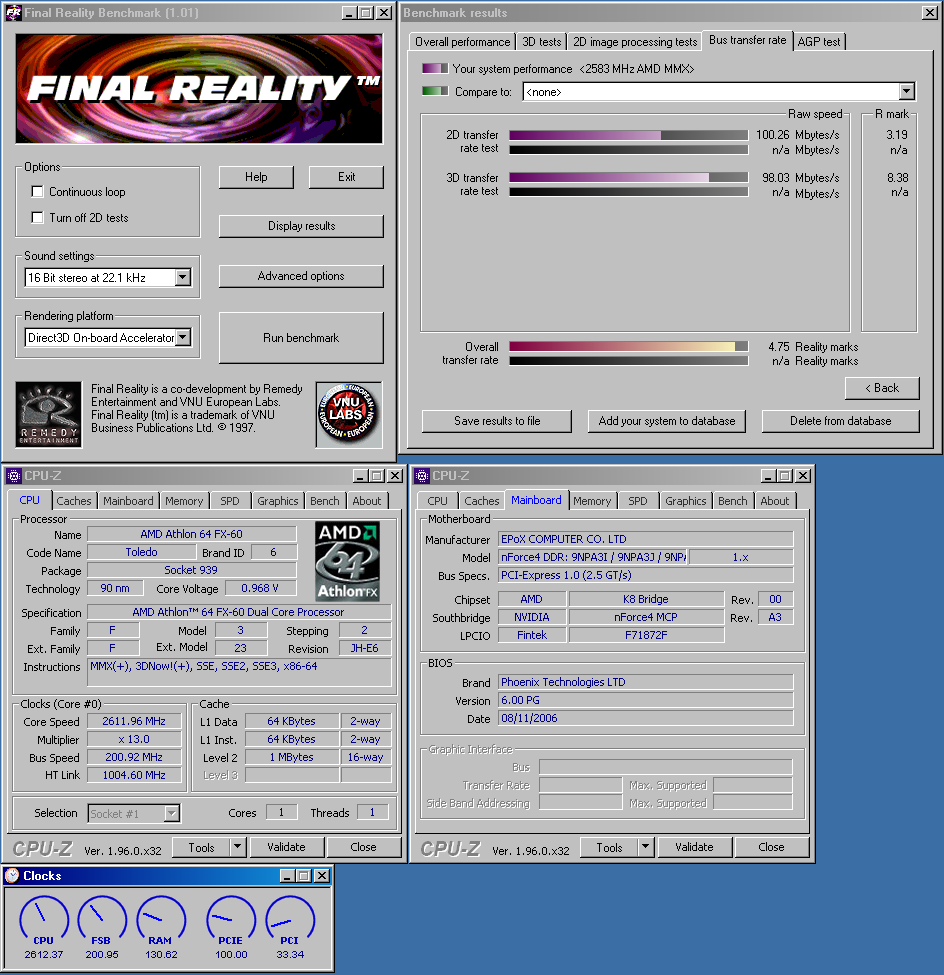Maximize the Final Reality Benchmark window
This screenshot has width=944, height=975.
(x=366, y=12)
